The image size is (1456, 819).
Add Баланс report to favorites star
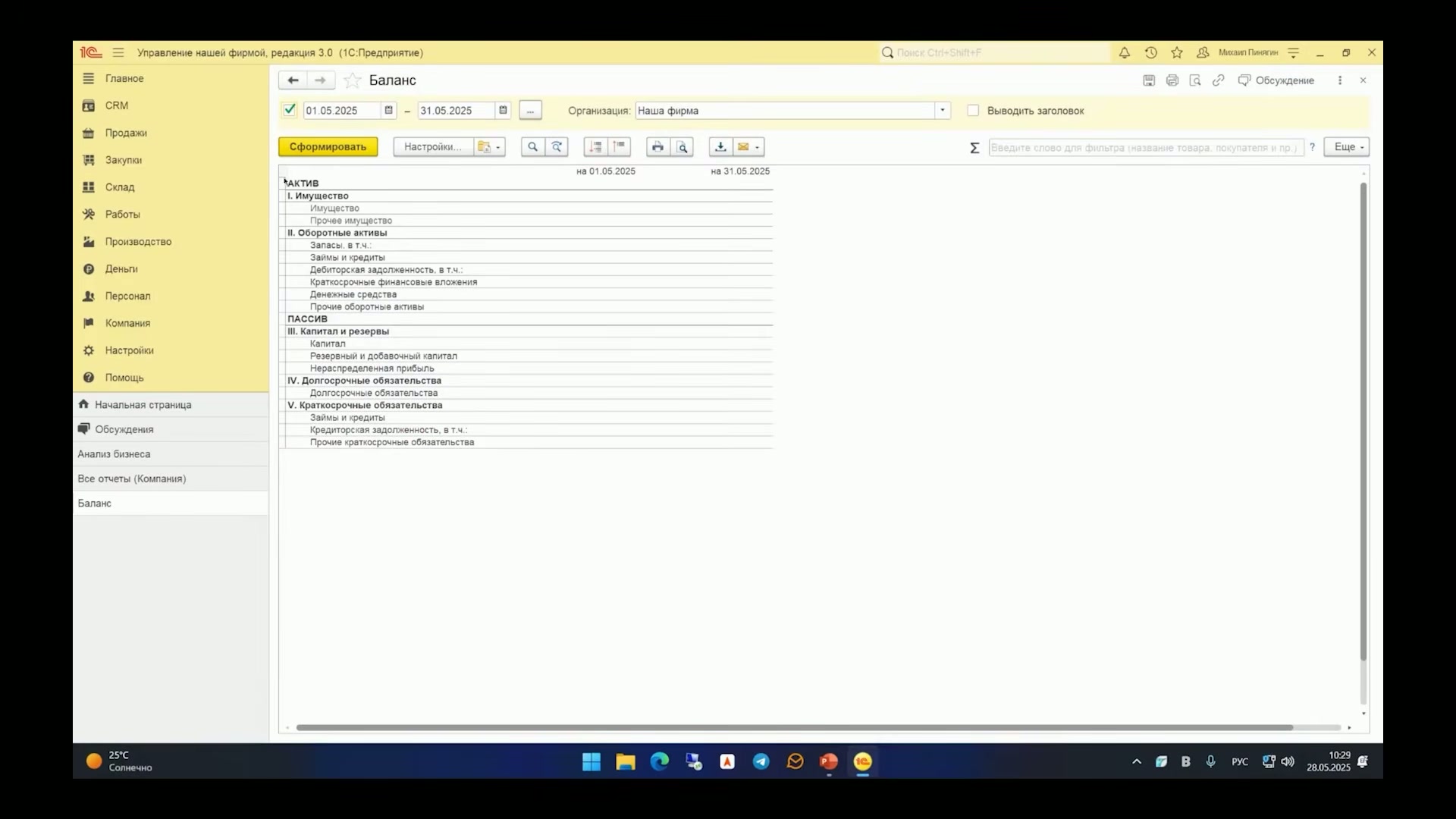(x=352, y=80)
